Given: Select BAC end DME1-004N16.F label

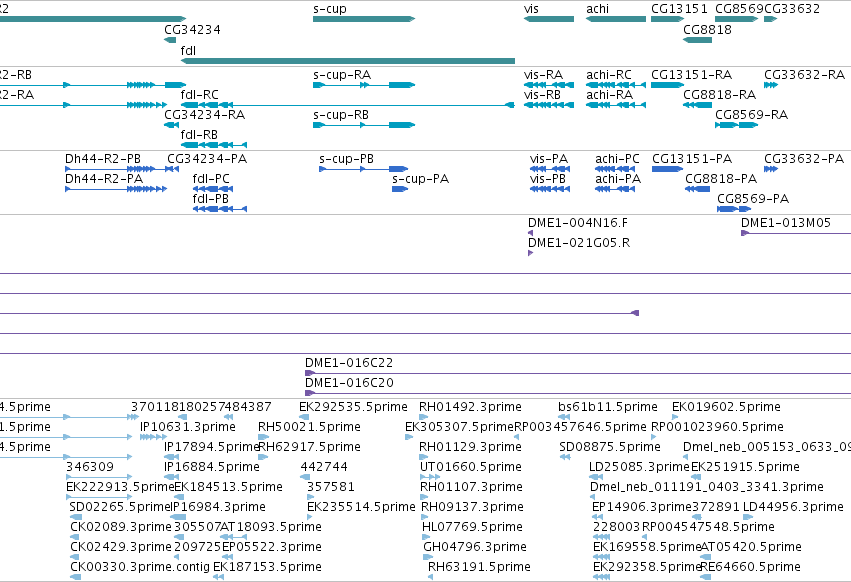Looking at the screenshot, I should point(577,223).
